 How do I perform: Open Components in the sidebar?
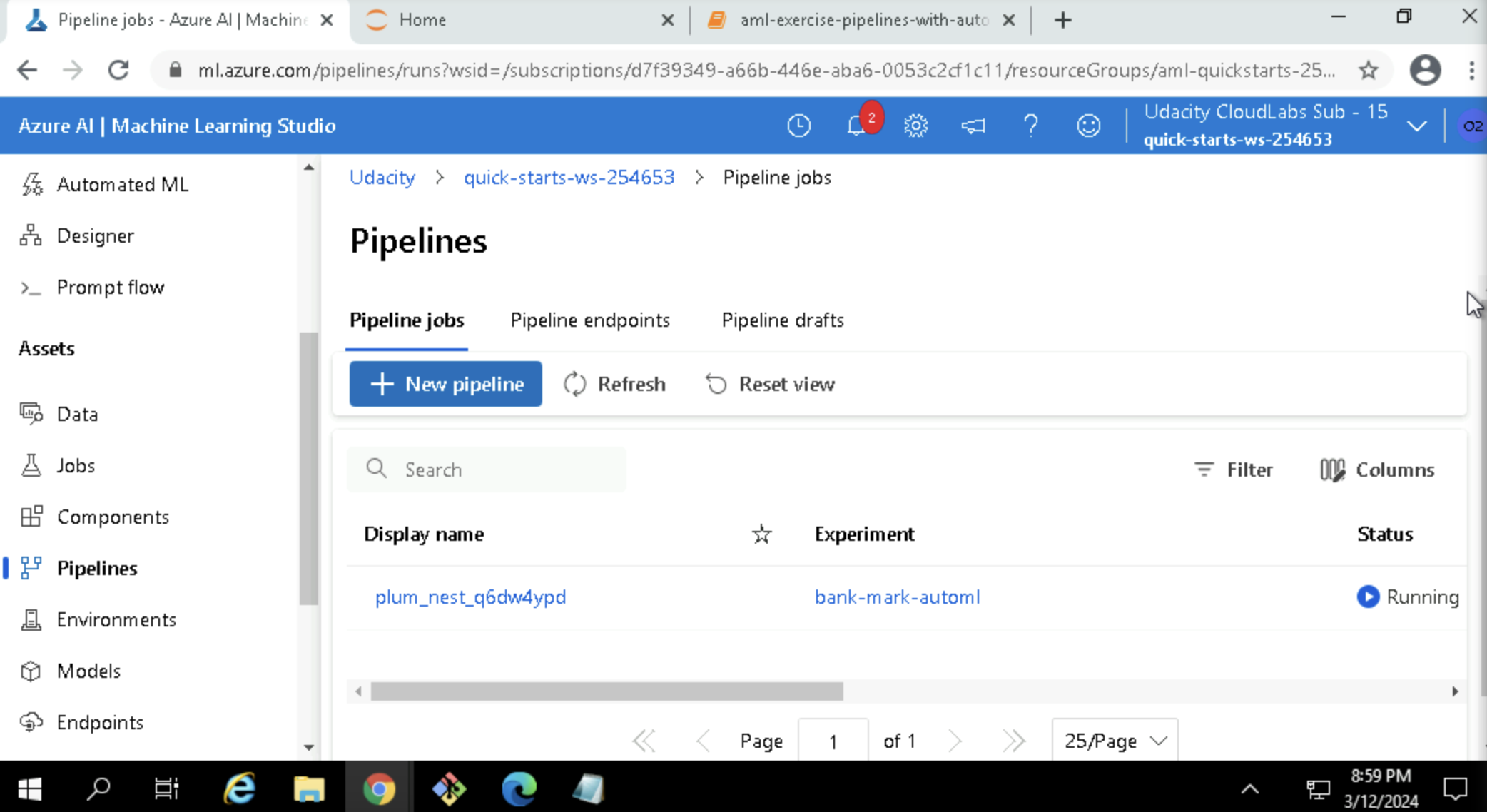113,517
